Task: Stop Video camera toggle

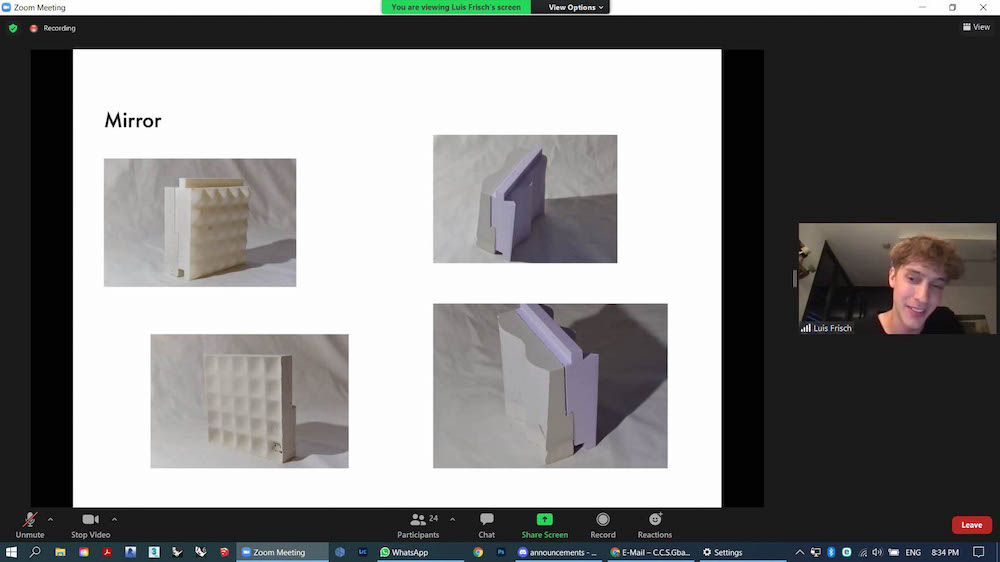Action: pos(90,524)
